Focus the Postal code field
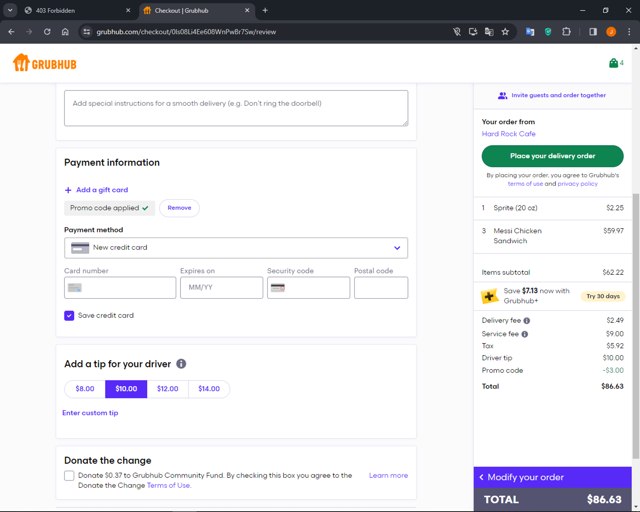The image size is (640, 512). 381,287
